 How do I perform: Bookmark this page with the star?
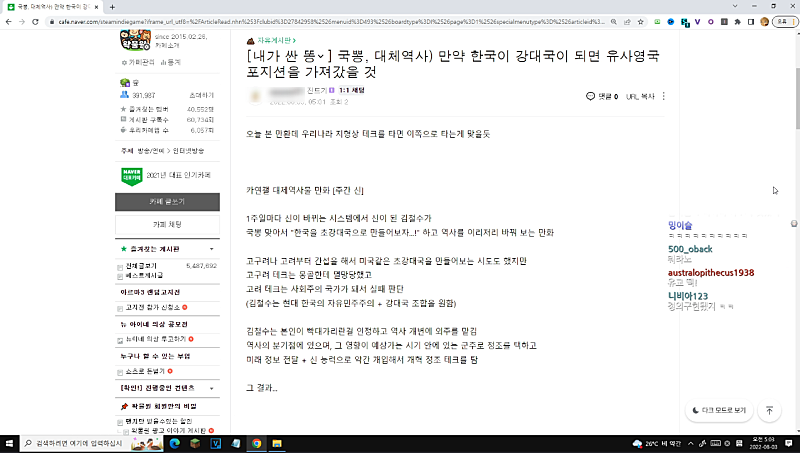[x=641, y=22]
